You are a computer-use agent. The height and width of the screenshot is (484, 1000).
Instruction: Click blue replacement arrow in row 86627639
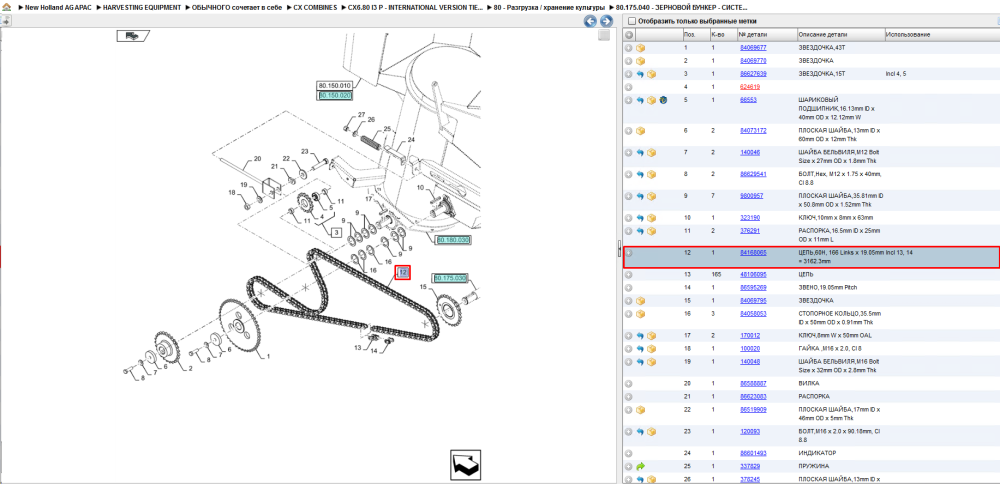[x=640, y=74]
